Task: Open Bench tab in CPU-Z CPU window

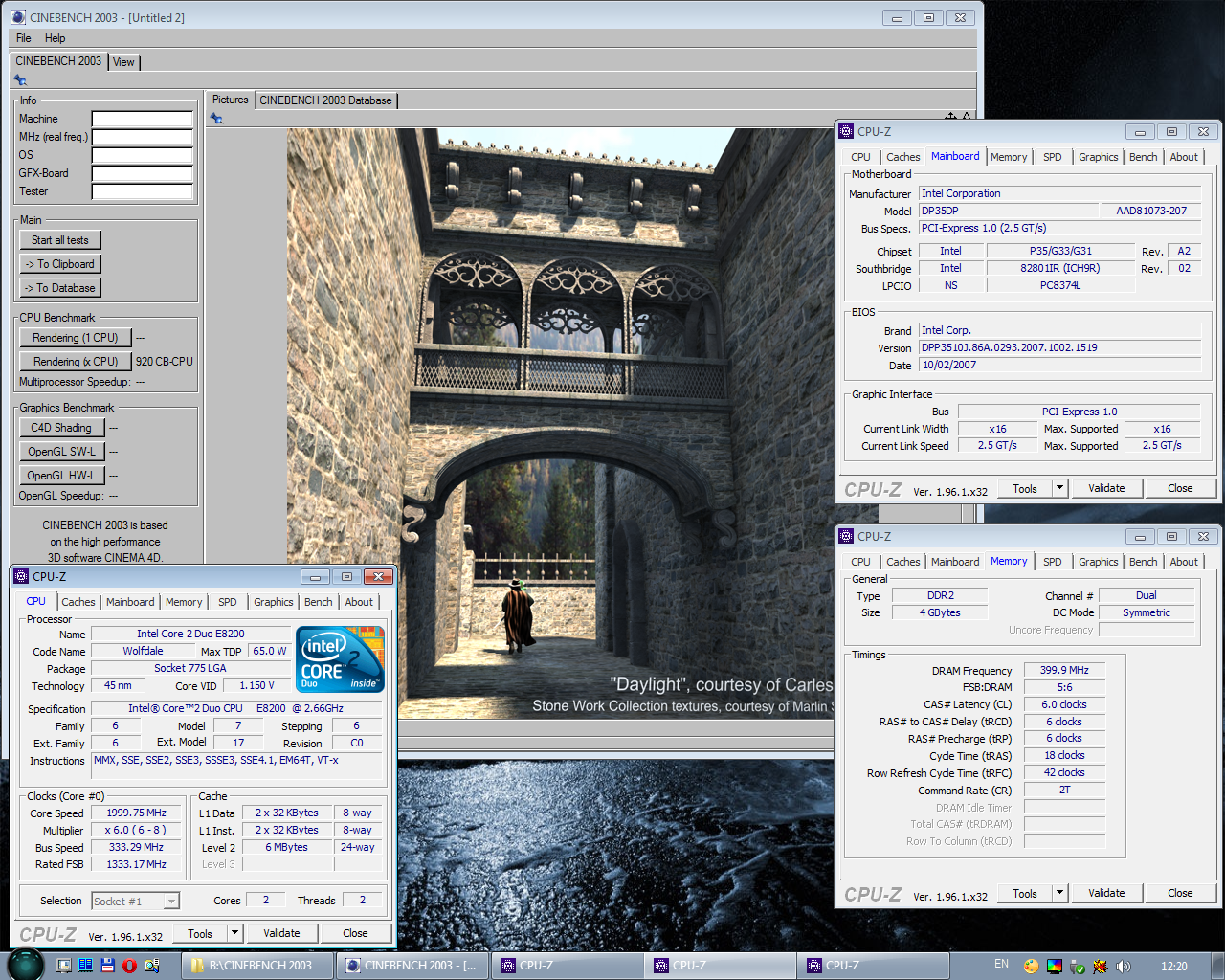Action: (x=319, y=602)
